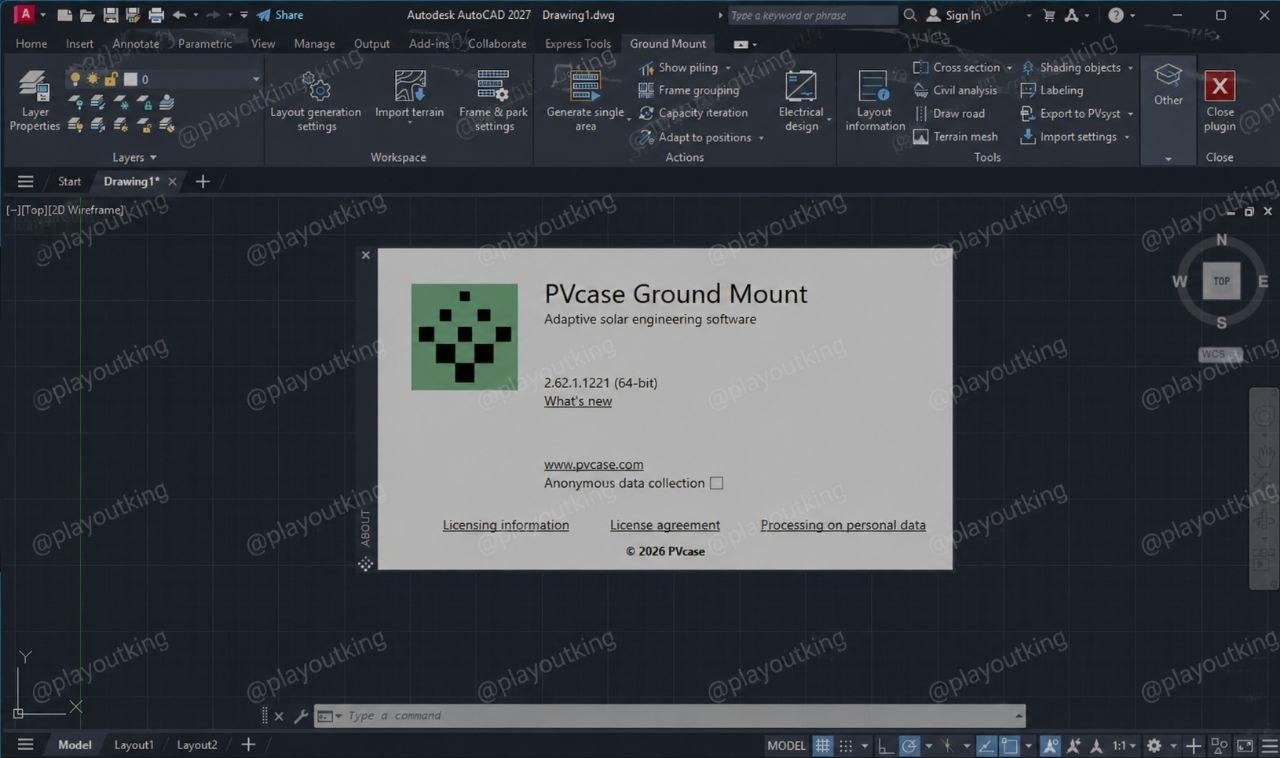The width and height of the screenshot is (1280, 758).
Task: Run Generate single area
Action: click(585, 100)
